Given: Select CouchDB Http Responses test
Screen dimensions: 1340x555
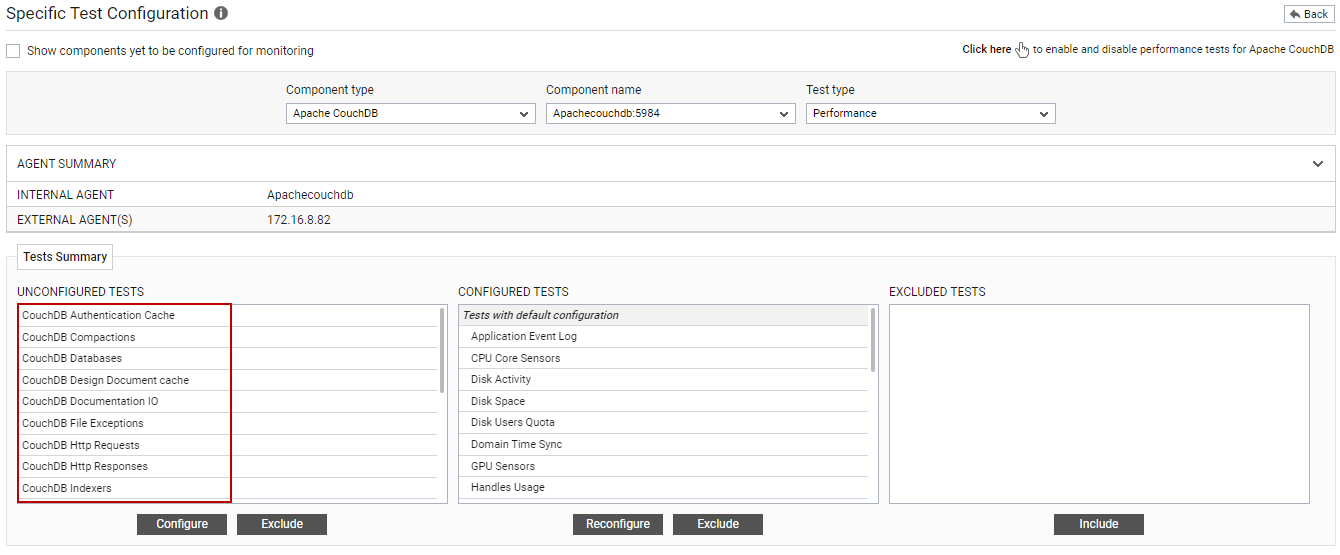Looking at the screenshot, I should 228,467.
